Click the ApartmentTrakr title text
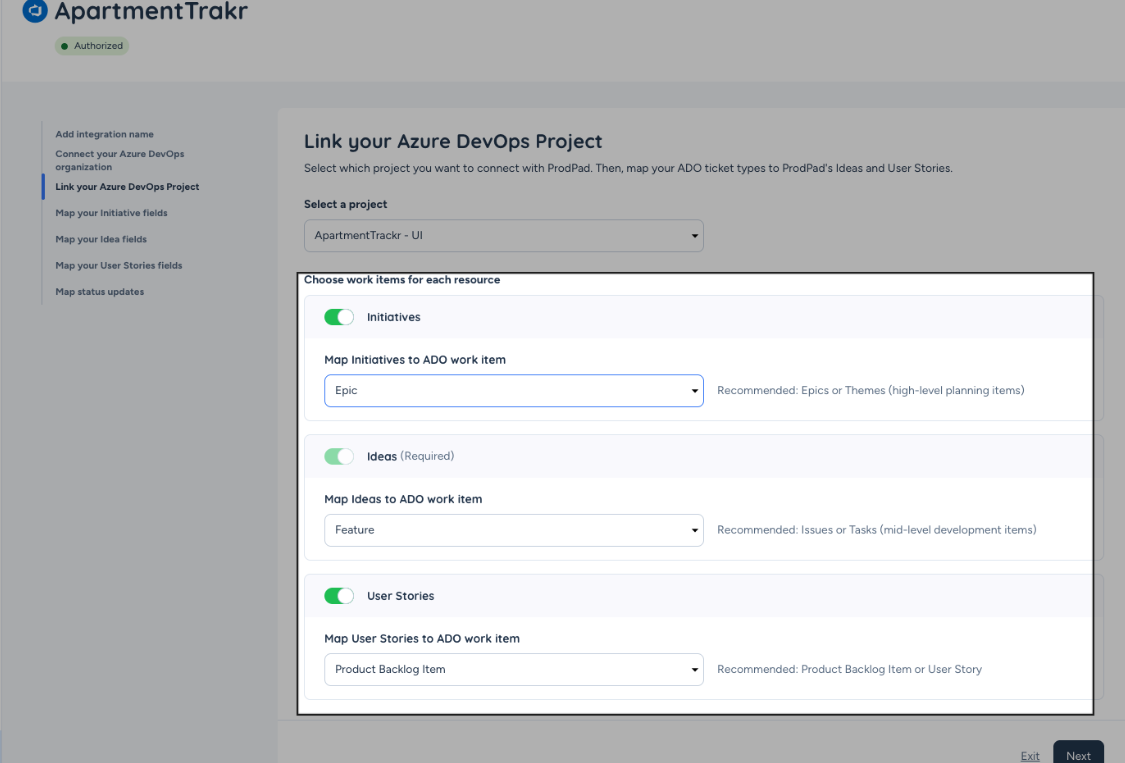This screenshot has height=763, width=1125. coord(151,11)
